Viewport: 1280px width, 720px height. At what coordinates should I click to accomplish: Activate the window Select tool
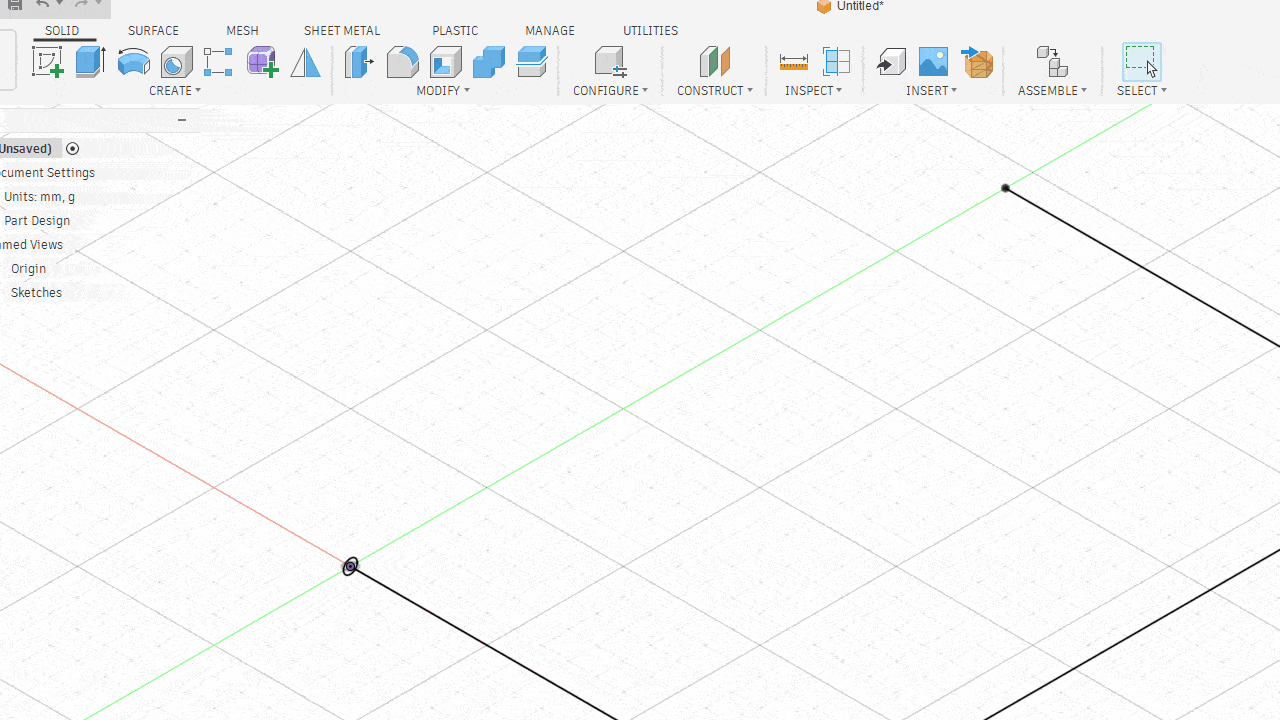pyautogui.click(x=1141, y=62)
